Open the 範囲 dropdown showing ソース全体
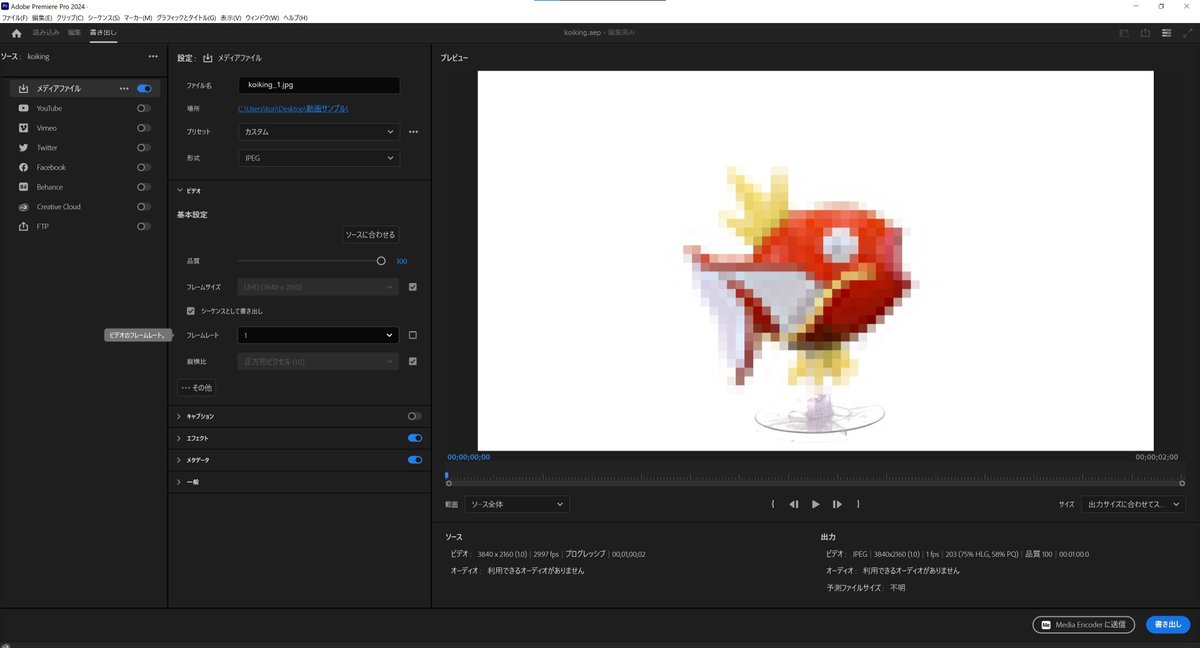Image resolution: width=1200 pixels, height=648 pixels. [x=517, y=505]
